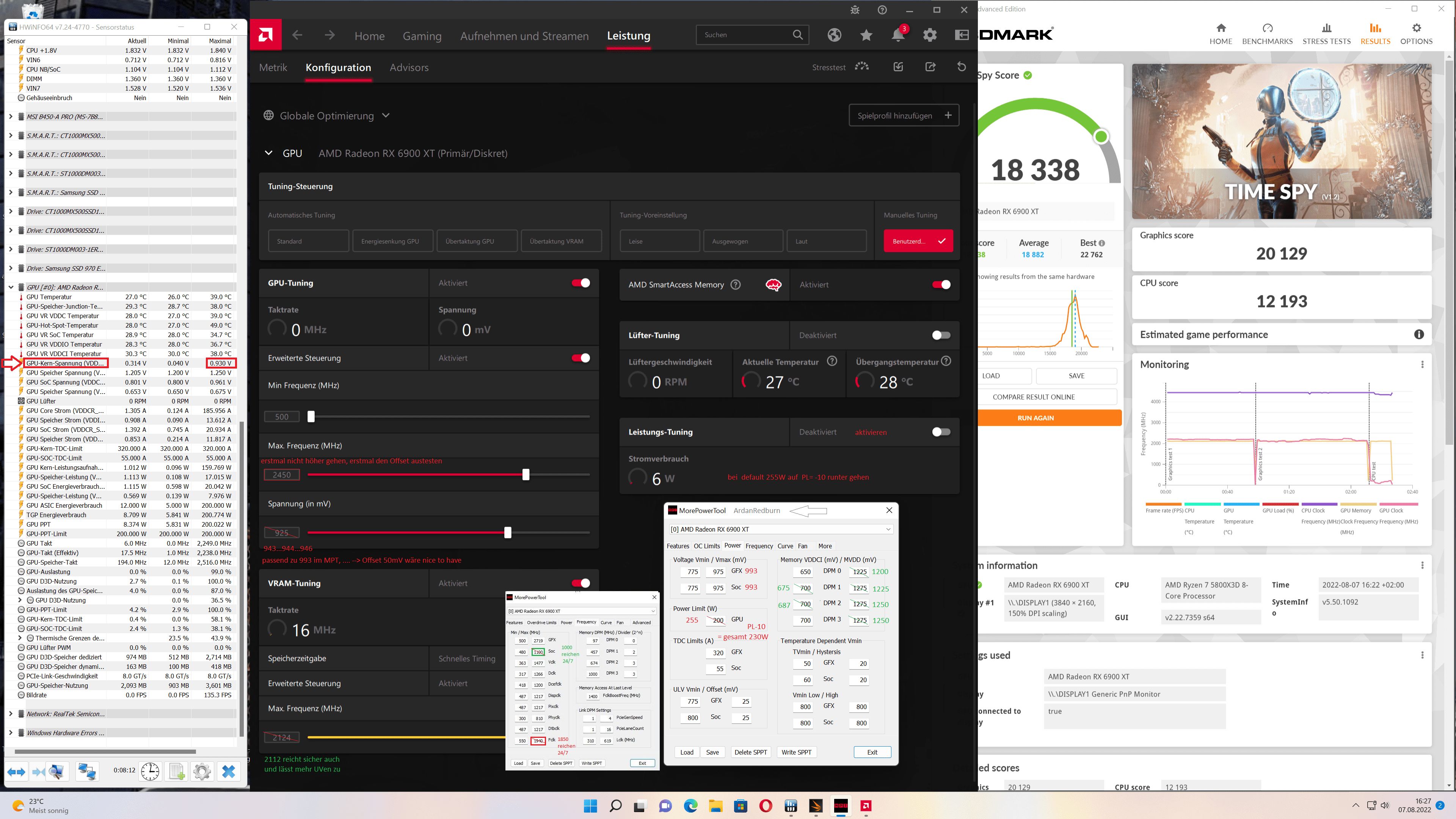Viewport: 1456px width, 819px height.
Task: Go to 3DMark Benchmarks page
Action: coord(1267,34)
